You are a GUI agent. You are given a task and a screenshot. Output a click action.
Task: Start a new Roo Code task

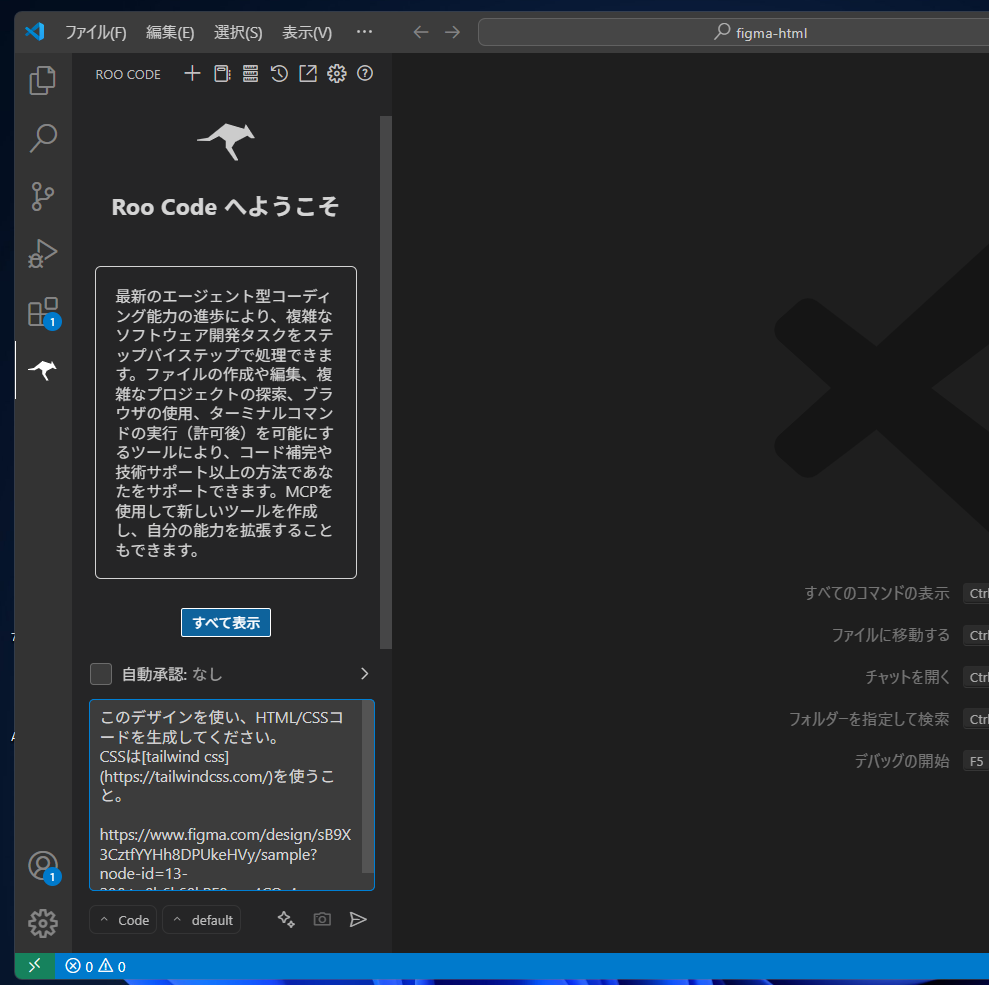192,73
